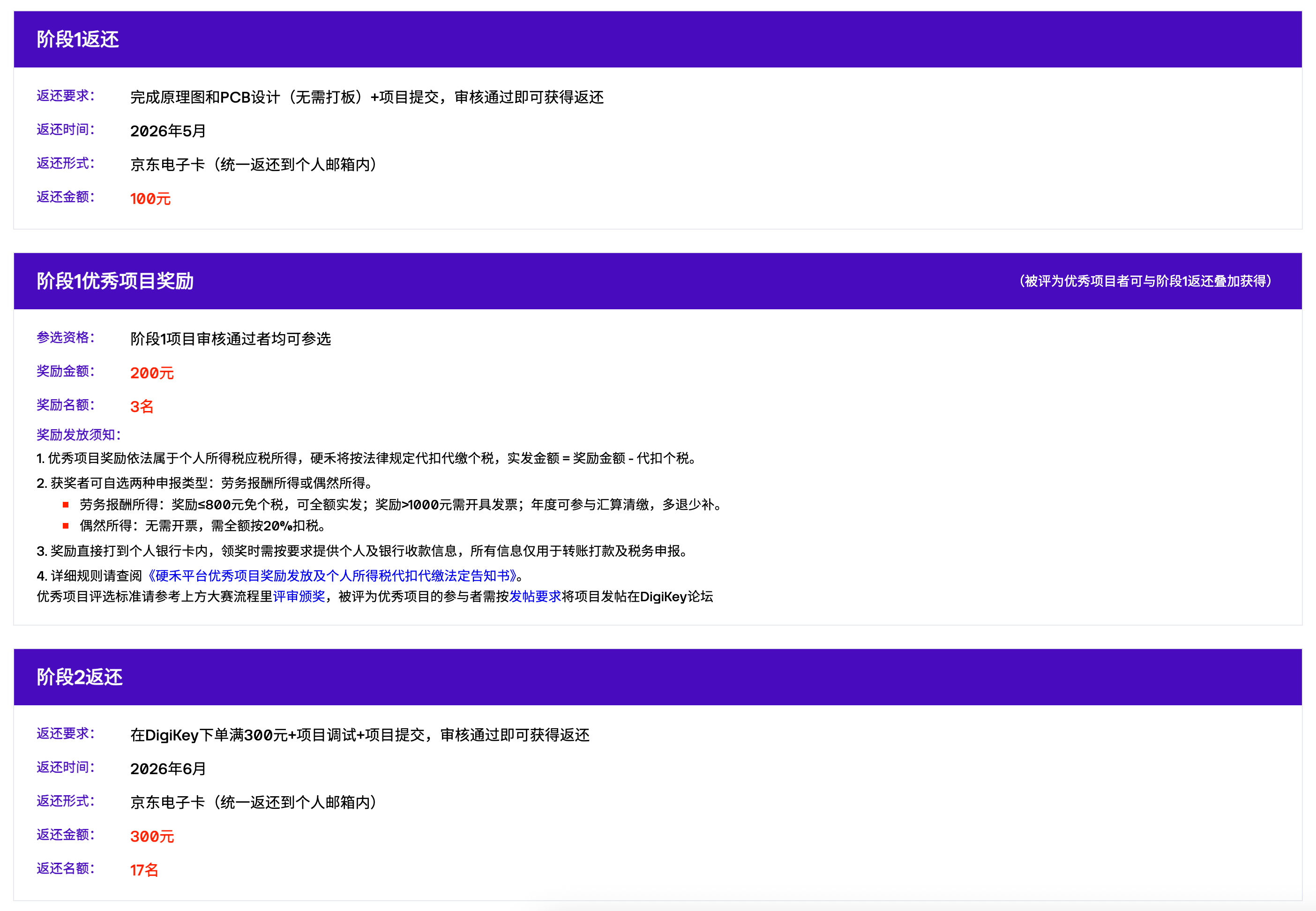1316x911 pixels.
Task: Click the red bullet before 偶然所得
Action: point(66,526)
